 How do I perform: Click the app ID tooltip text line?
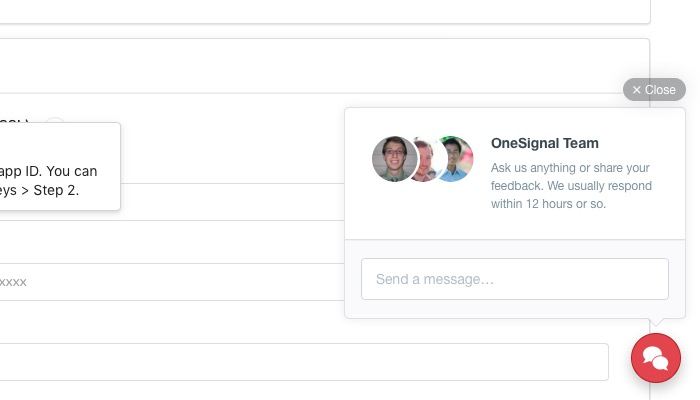[x=48, y=171]
